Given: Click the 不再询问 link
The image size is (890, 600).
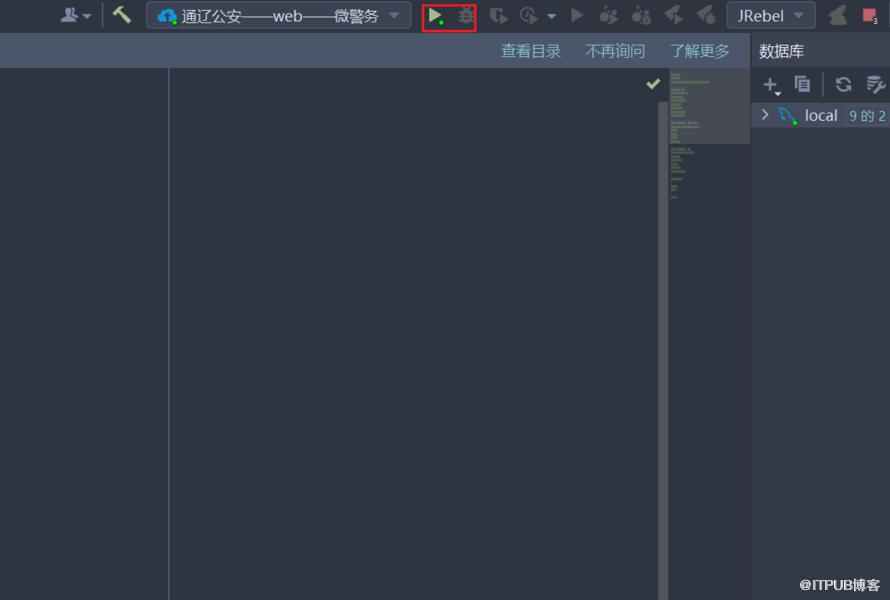Looking at the screenshot, I should click(x=615, y=51).
